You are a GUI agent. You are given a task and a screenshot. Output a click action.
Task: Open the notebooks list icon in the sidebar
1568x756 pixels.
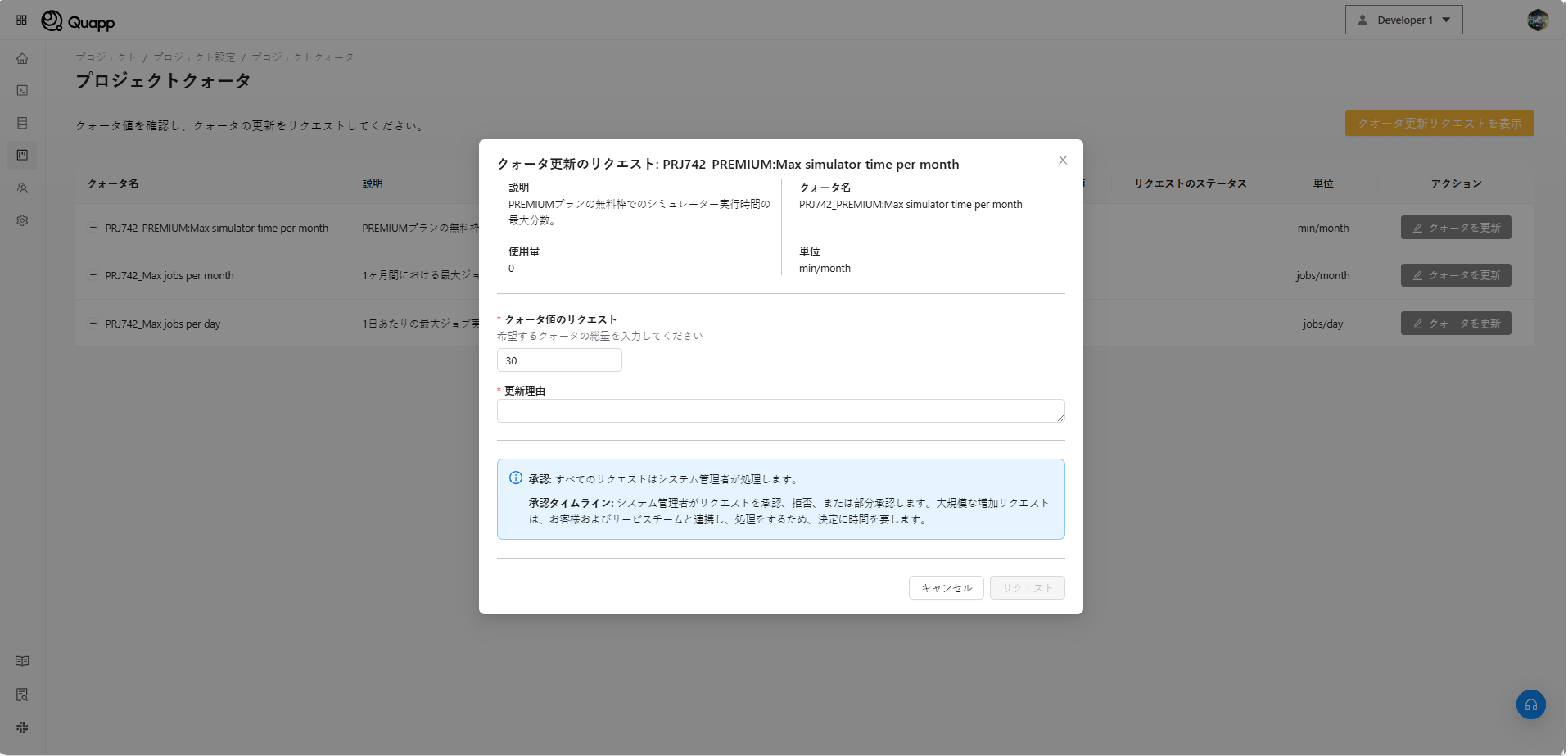point(22,122)
